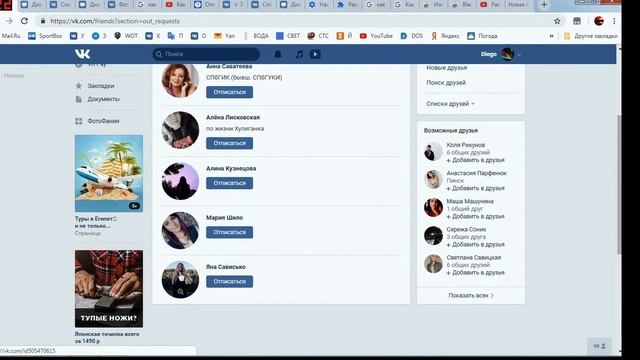640x360 pixels.
Task: Click the address bar URL
Action: coord(115,21)
